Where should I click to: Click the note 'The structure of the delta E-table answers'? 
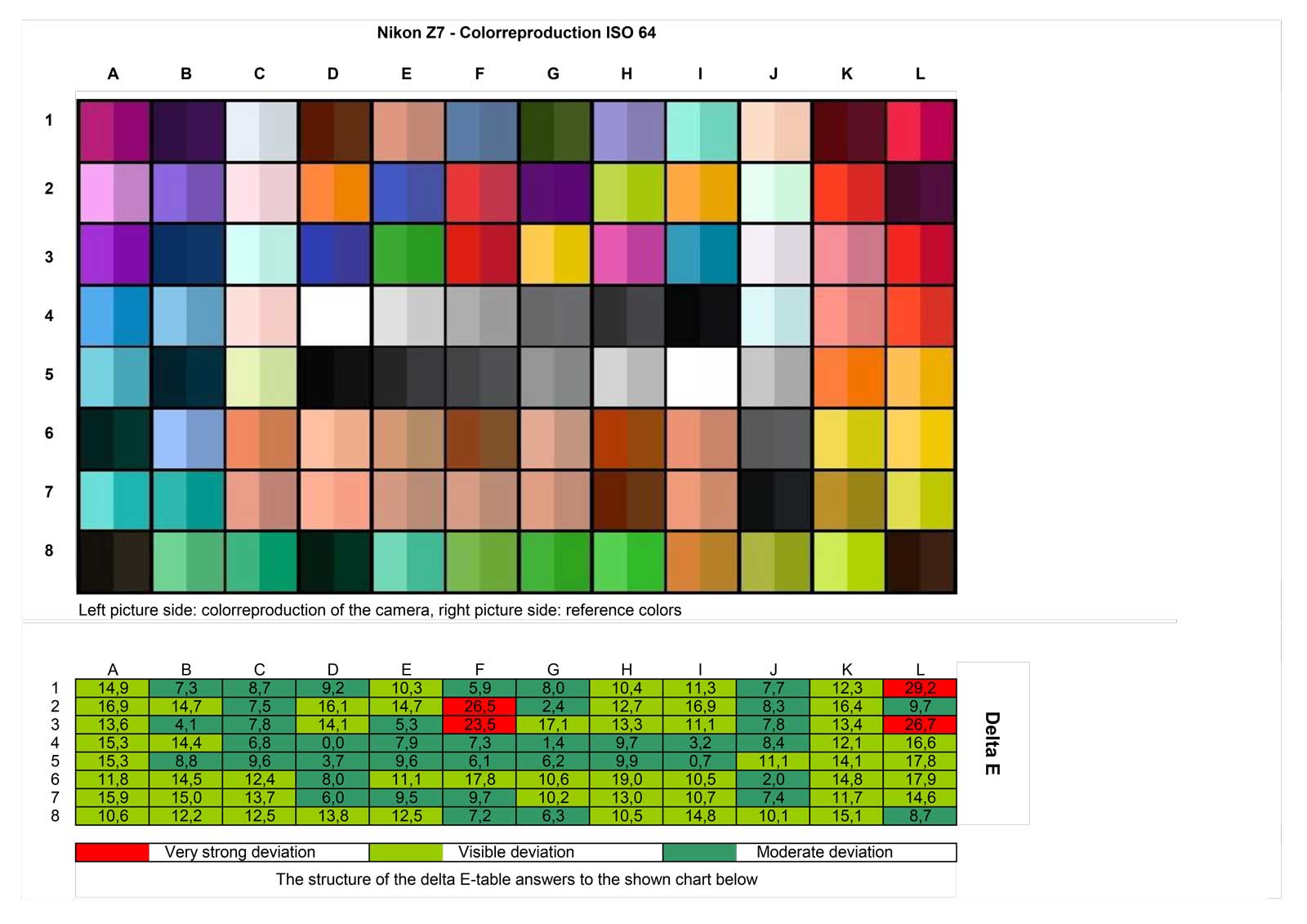tap(516, 879)
